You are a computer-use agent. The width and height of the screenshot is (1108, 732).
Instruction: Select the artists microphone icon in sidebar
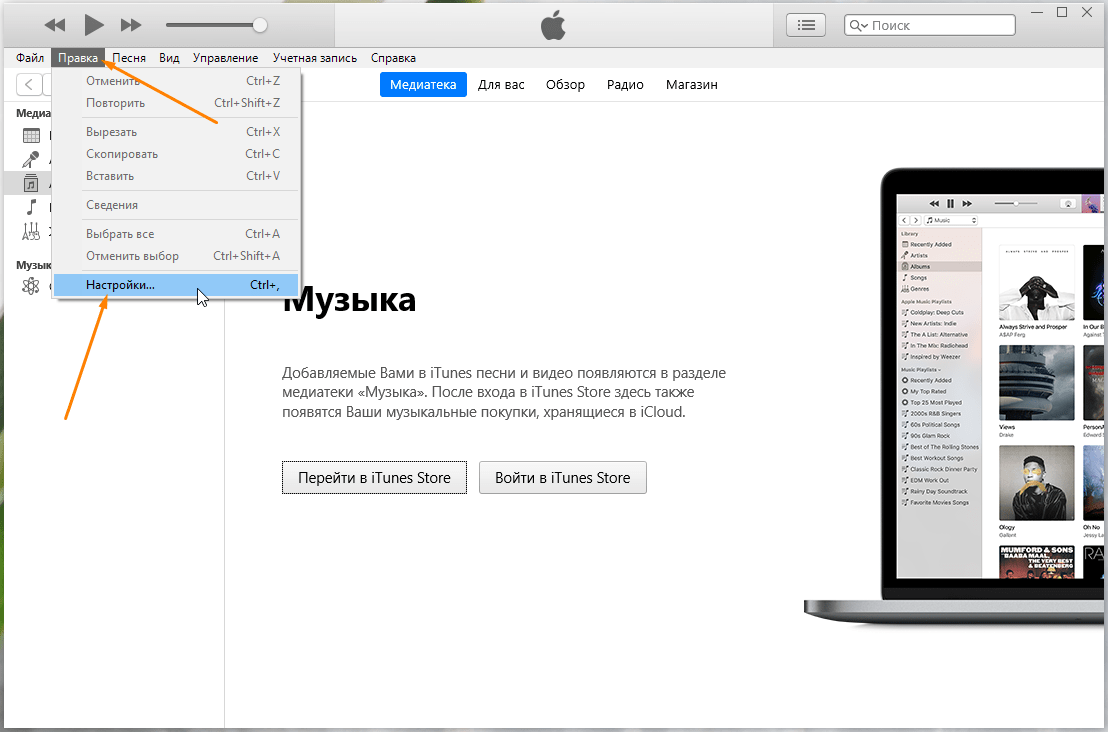point(31,160)
